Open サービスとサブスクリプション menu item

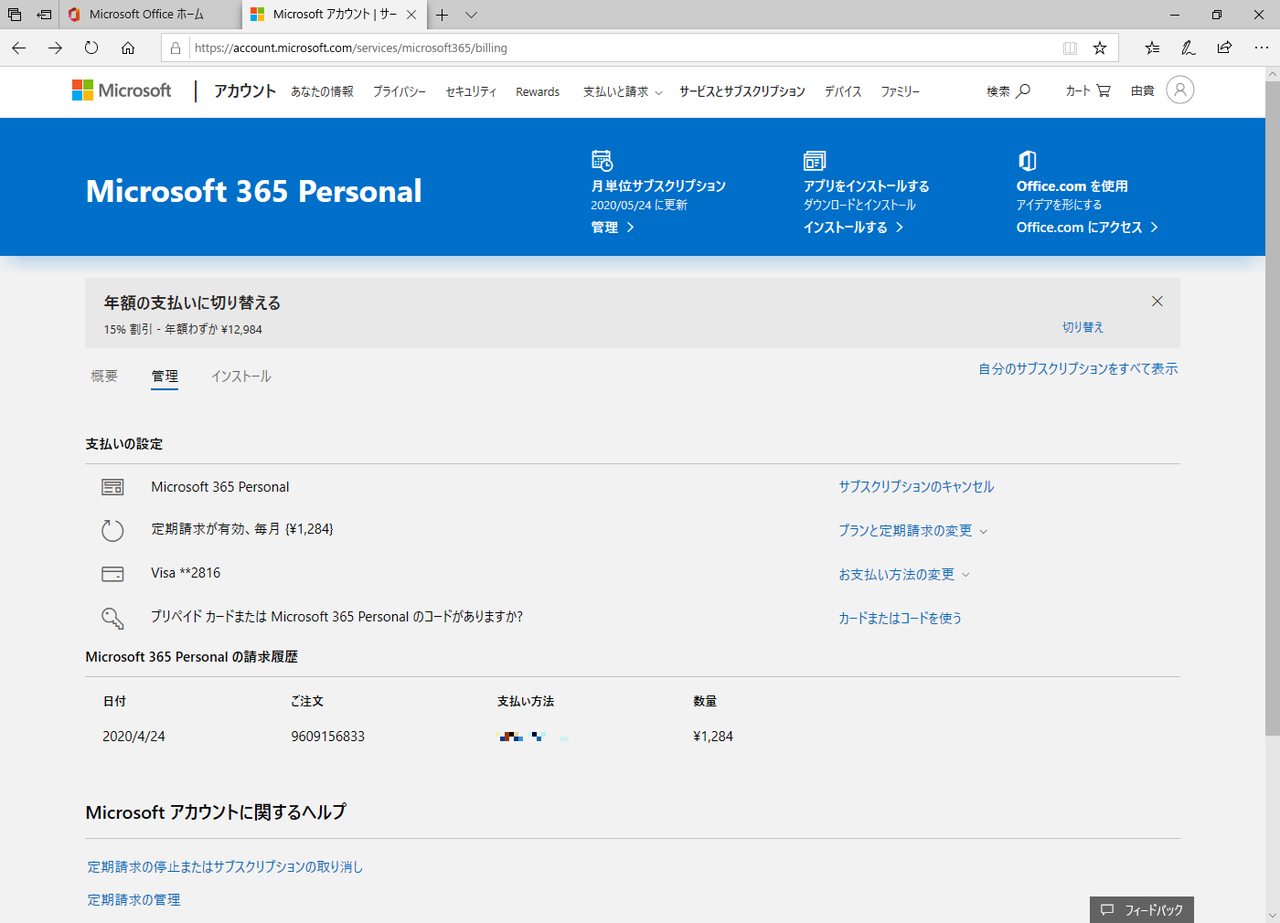(x=742, y=92)
